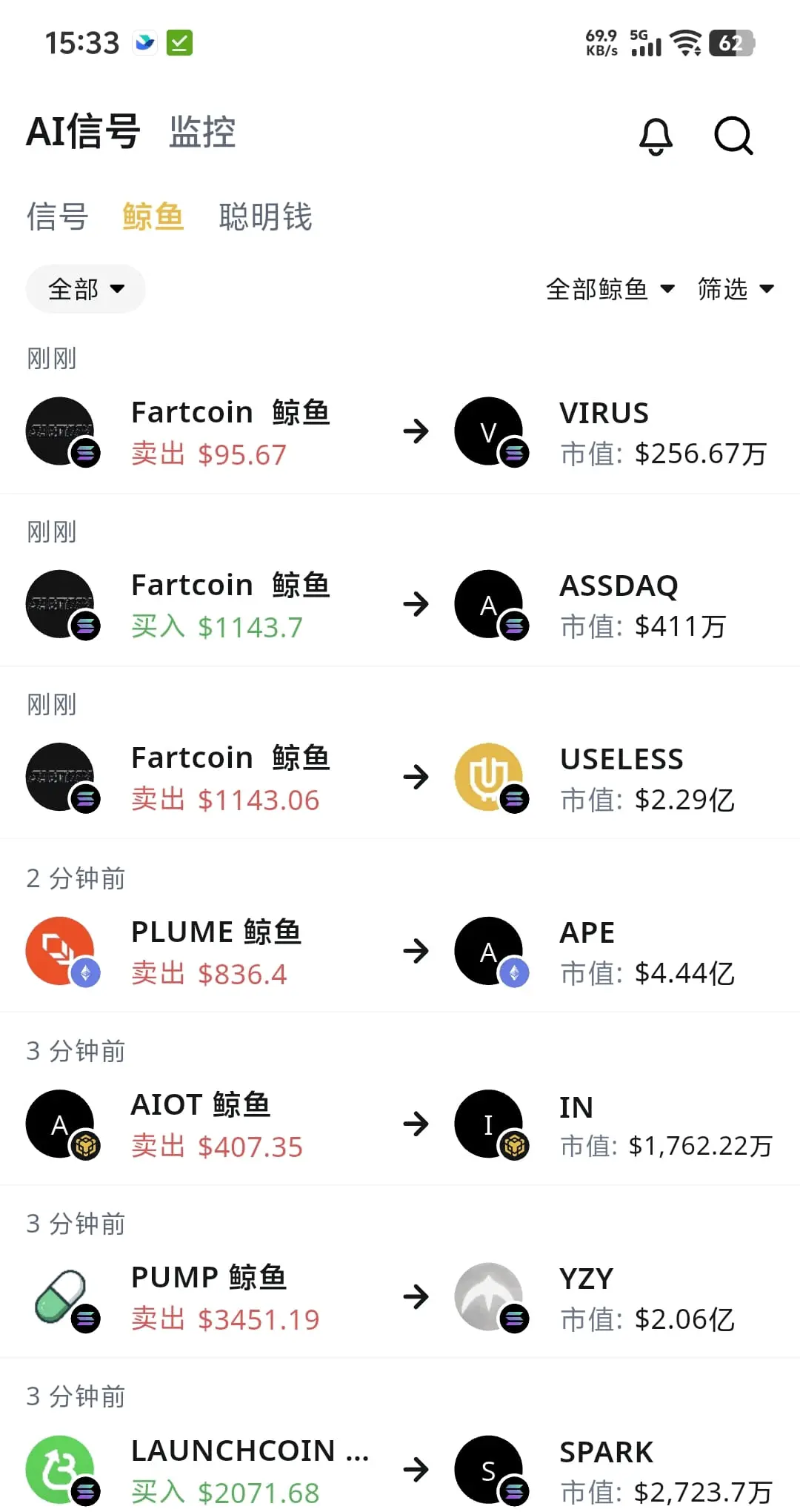
Task: Select the 信号 tab
Action: (x=58, y=216)
